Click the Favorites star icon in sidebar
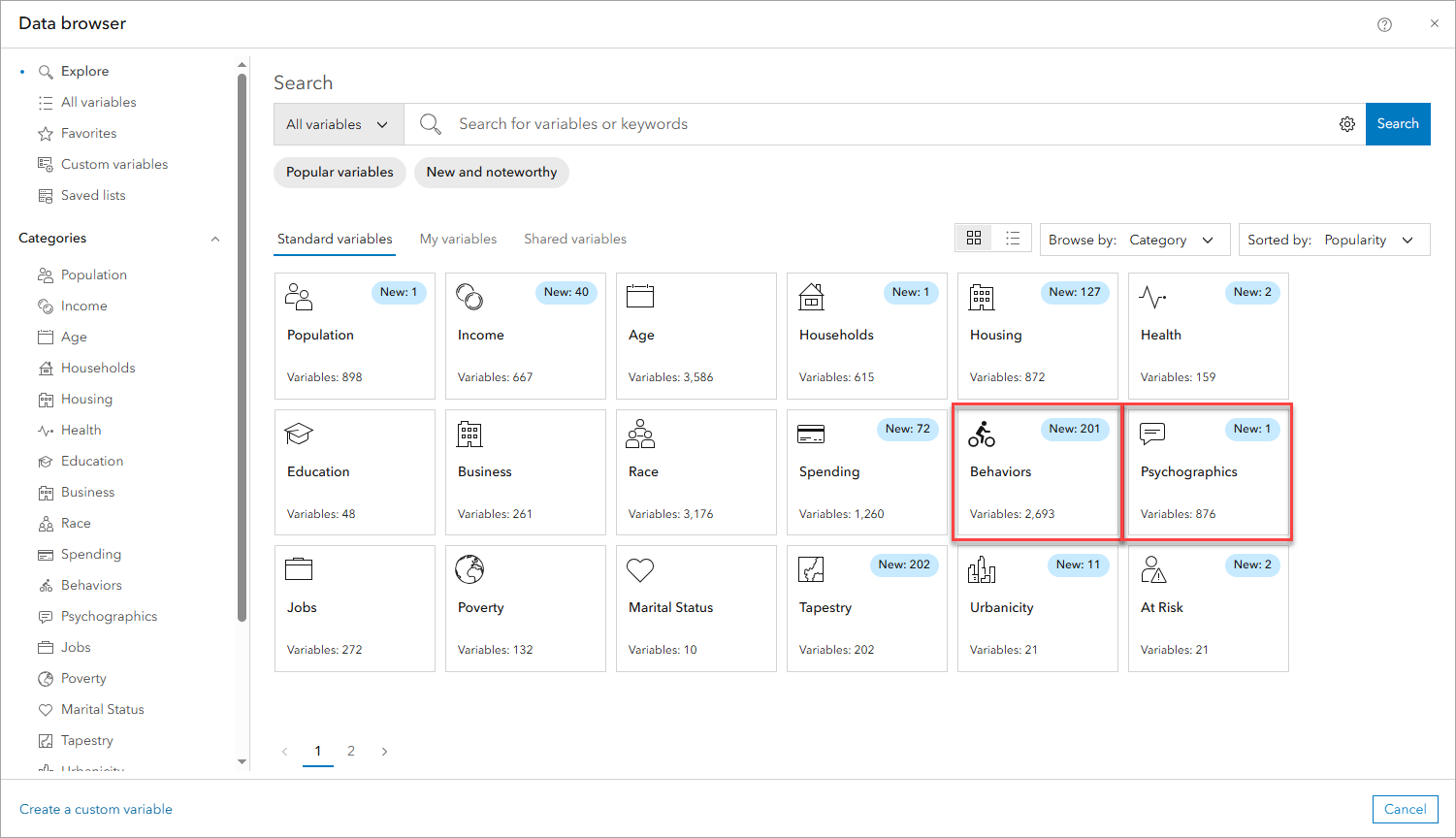Image resolution: width=1456 pixels, height=838 pixels. [x=46, y=134]
